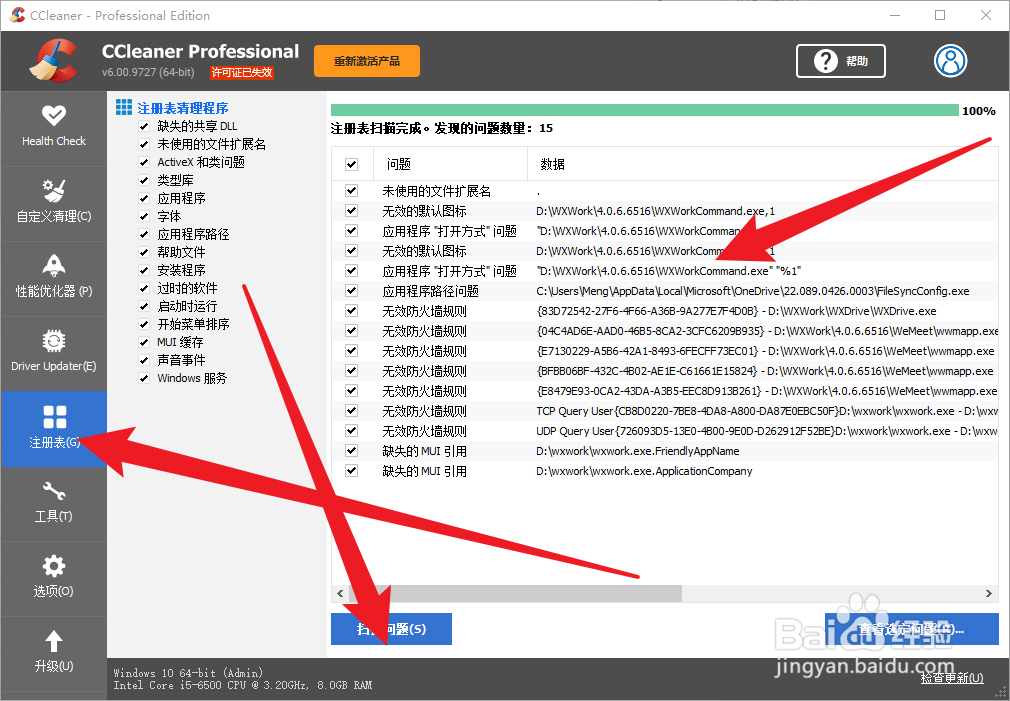Click the title bar CCleaner icon
Screen dimensions: 1010x701
click(x=17, y=15)
